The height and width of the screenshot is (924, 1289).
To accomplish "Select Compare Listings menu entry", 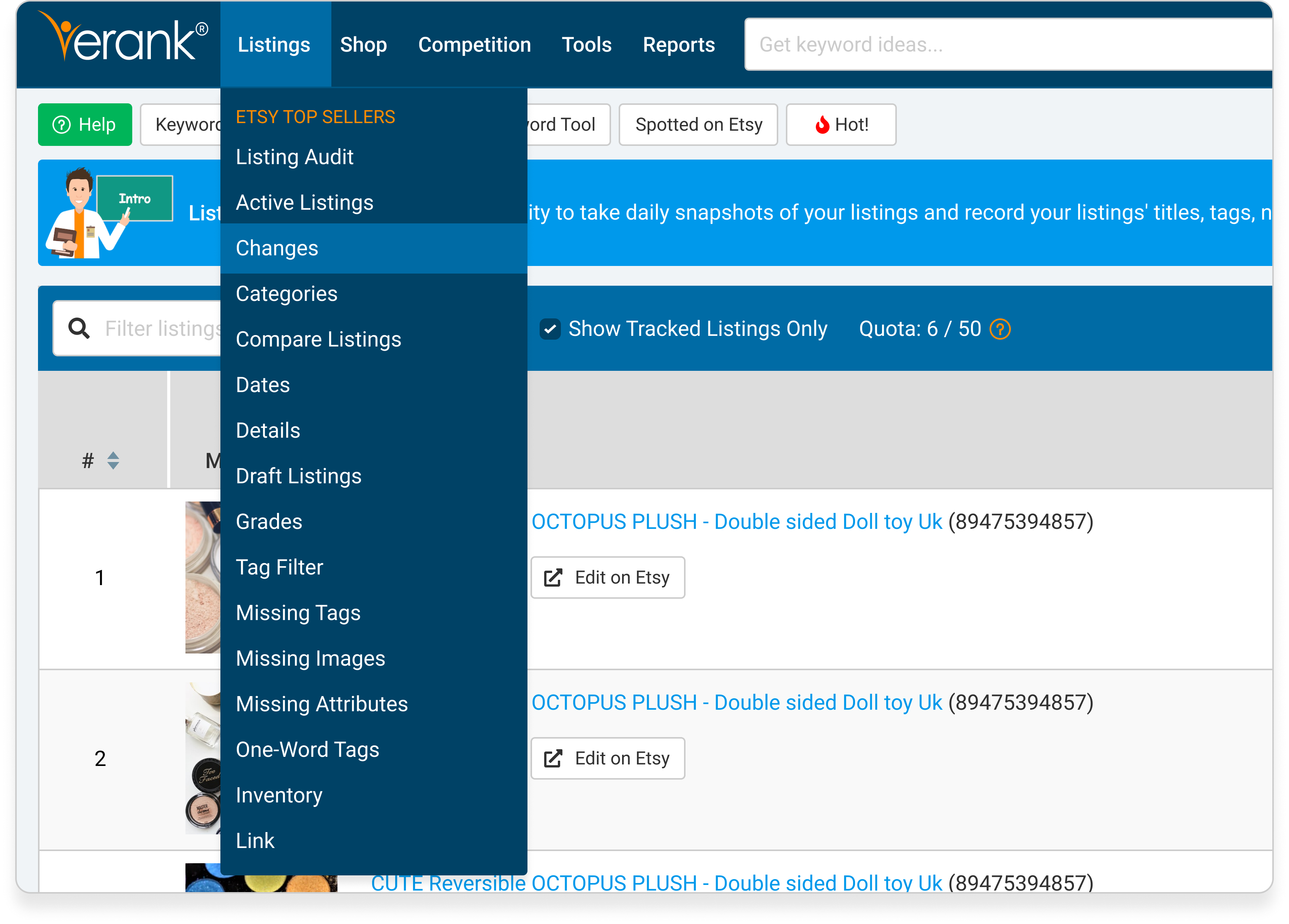I will pyautogui.click(x=374, y=339).
